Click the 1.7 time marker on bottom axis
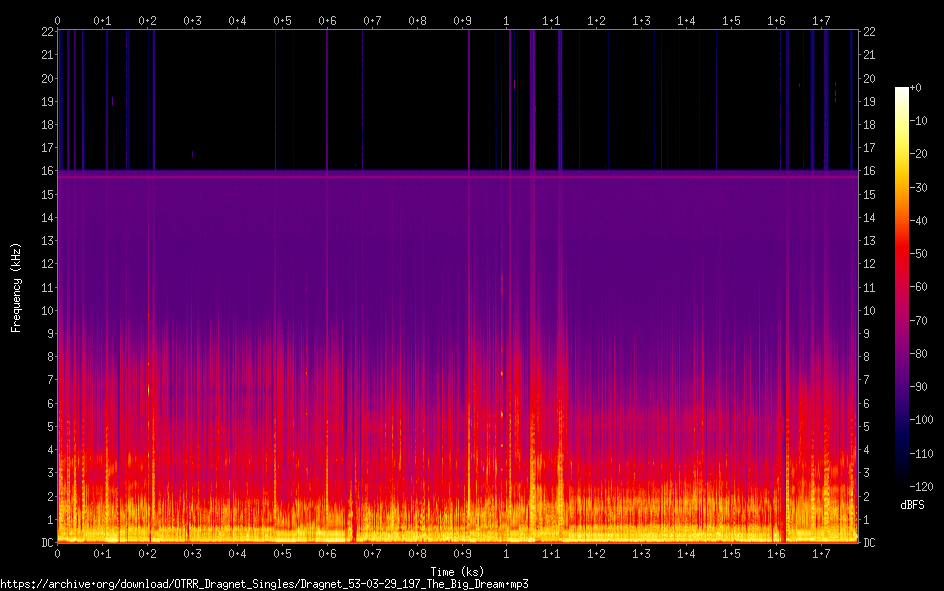 coord(821,553)
